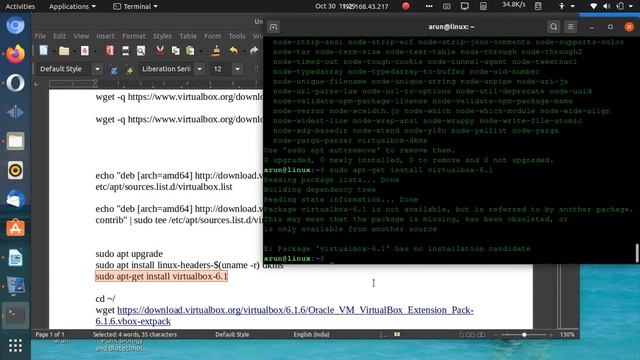Click Page 1 of 1 in status bar
640x360 pixels.
click(x=50, y=334)
